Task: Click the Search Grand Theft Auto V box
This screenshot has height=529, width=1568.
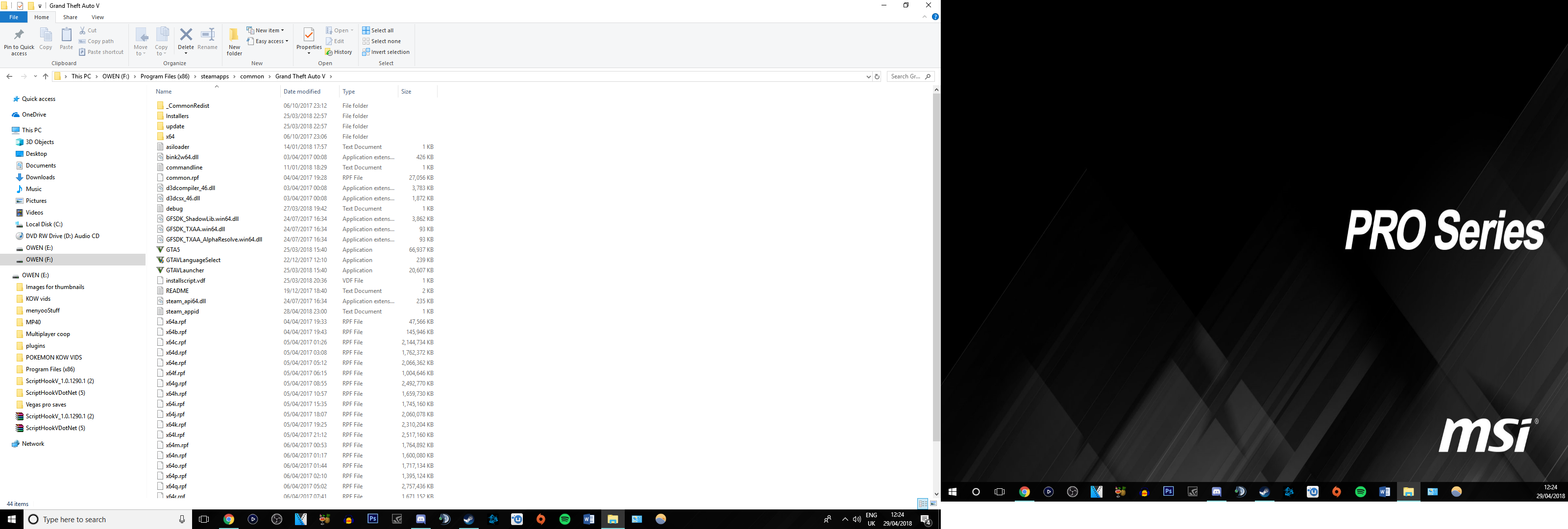Action: (910, 77)
